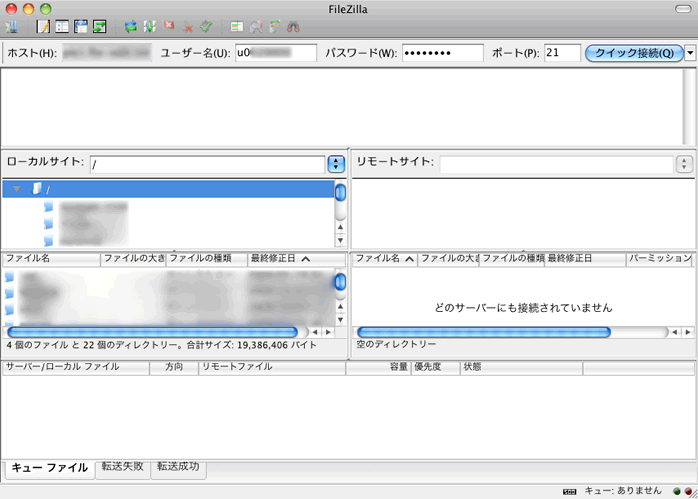Image resolution: width=698 pixels, height=499 pixels.
Task: Click the disconnect from server icon
Action: point(188,27)
